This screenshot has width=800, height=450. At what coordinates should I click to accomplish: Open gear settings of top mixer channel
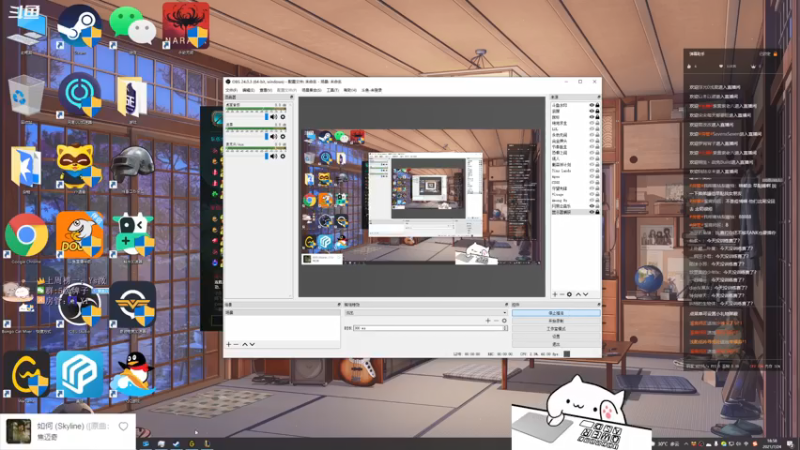(283, 117)
